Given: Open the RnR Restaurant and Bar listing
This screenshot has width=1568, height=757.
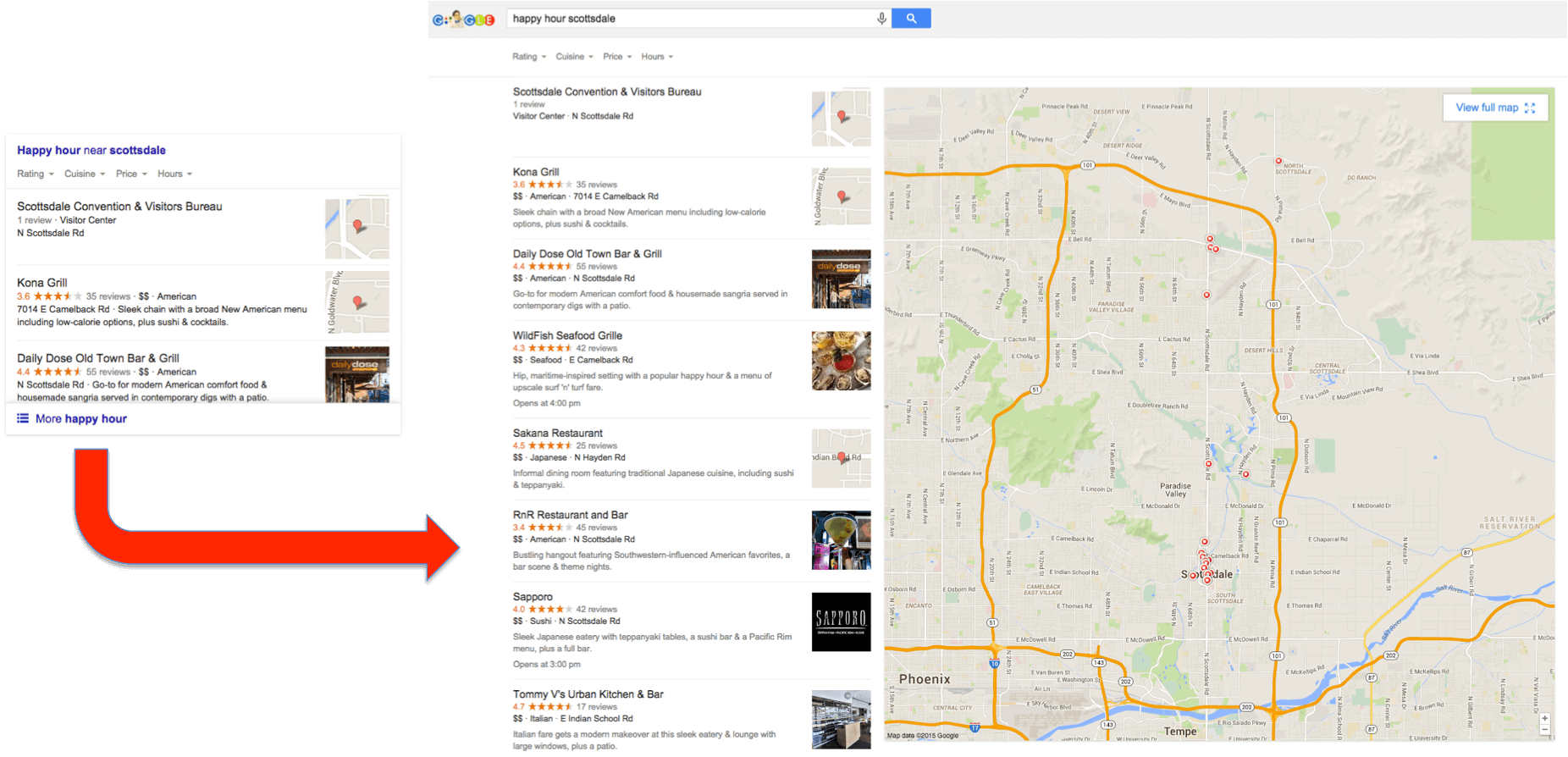Looking at the screenshot, I should [x=570, y=515].
